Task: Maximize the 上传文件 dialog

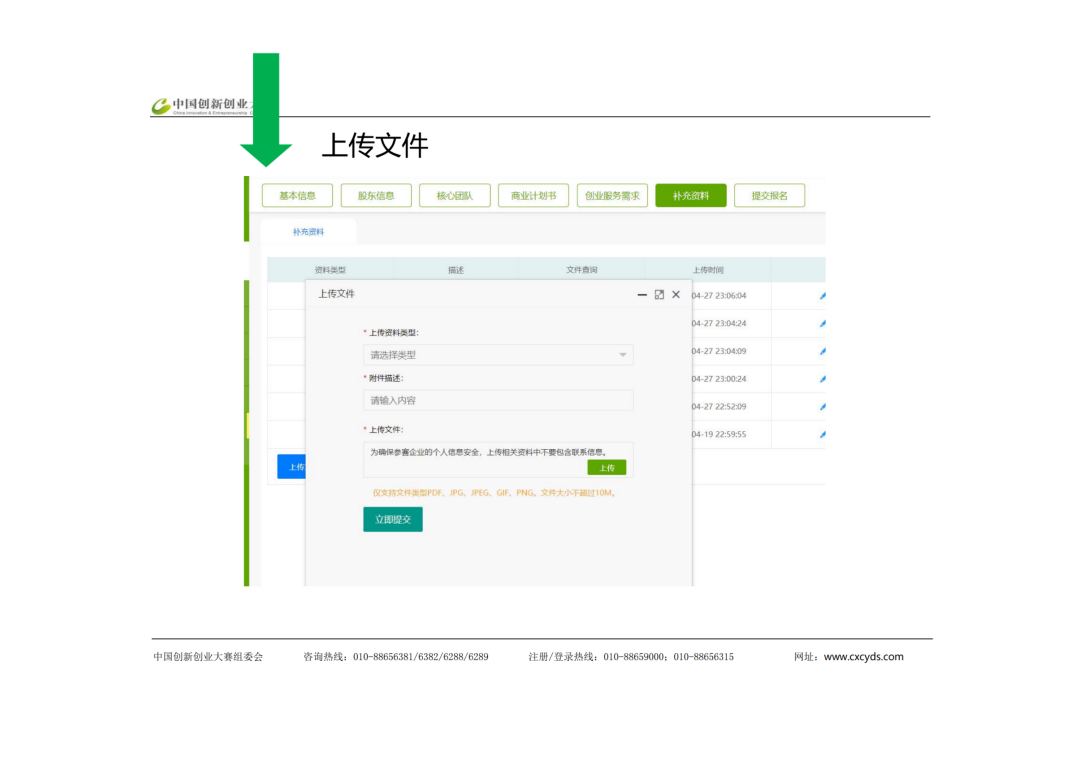Action: click(659, 294)
